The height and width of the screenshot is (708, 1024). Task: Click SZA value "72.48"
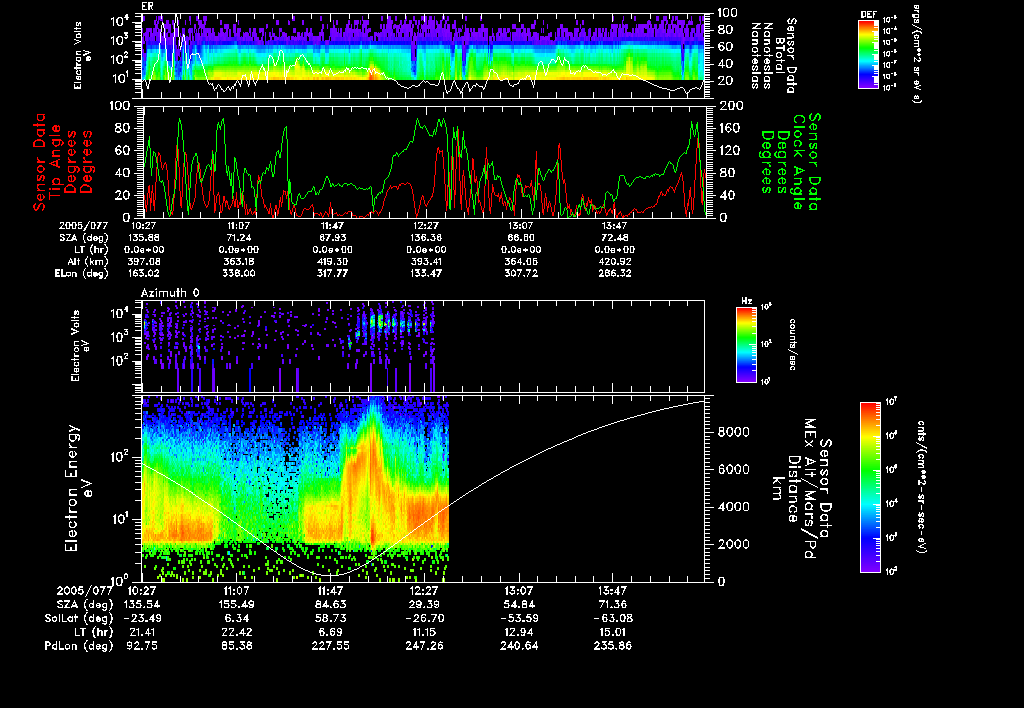(x=615, y=238)
